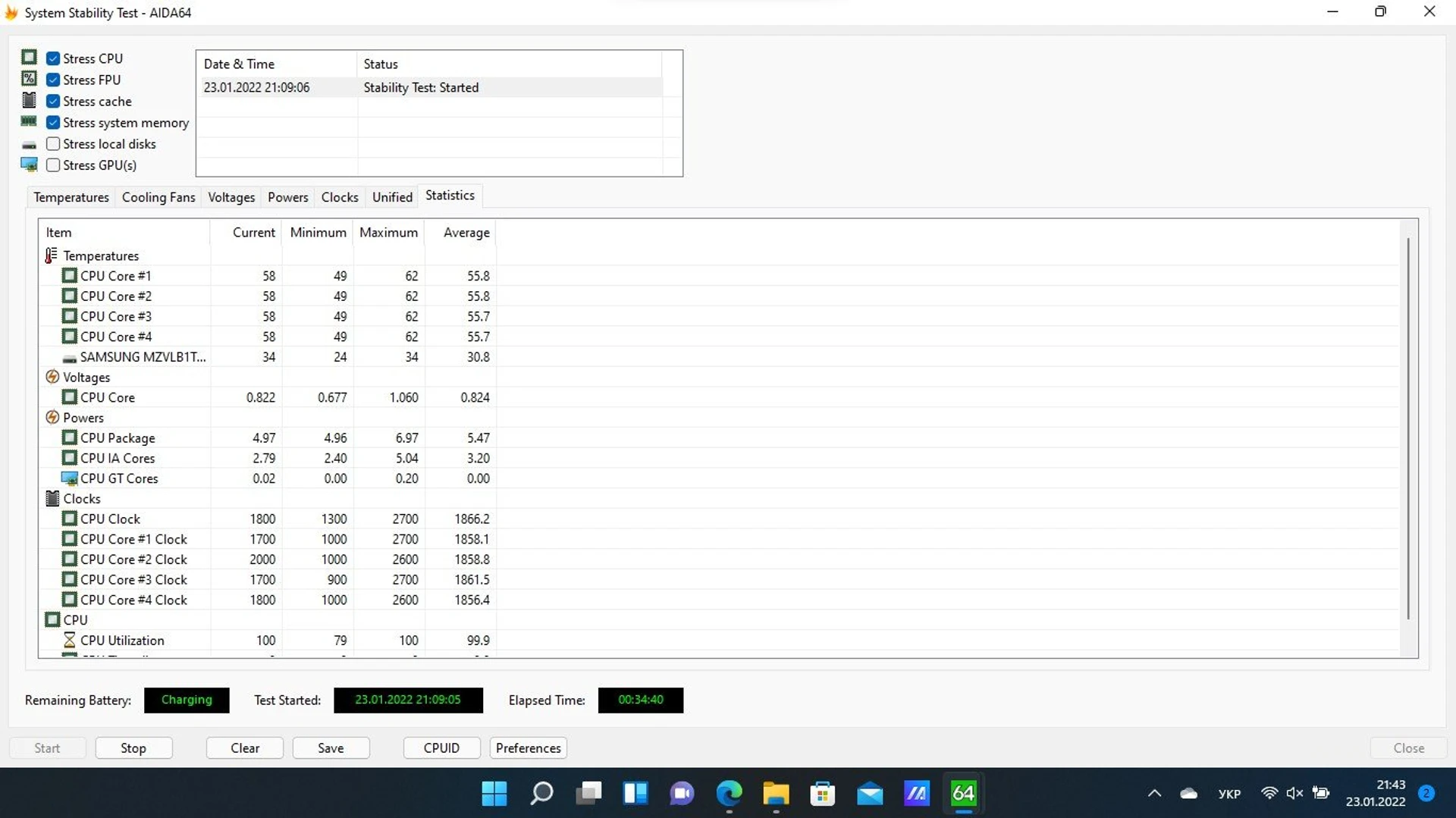The image size is (1456, 818).
Task: Click the Maximum column header
Action: (388, 233)
